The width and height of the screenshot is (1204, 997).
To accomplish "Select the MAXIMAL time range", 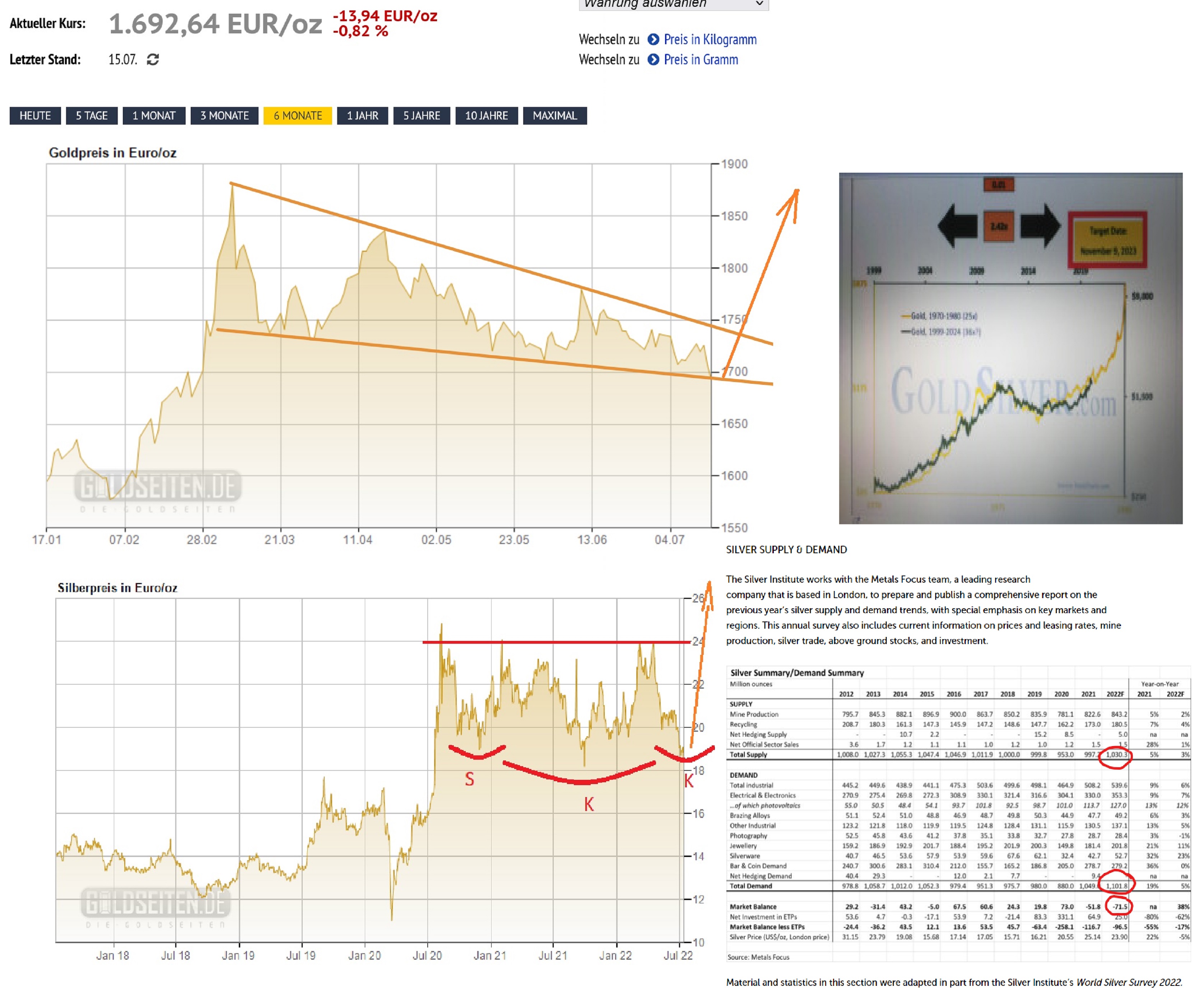I will point(554,116).
